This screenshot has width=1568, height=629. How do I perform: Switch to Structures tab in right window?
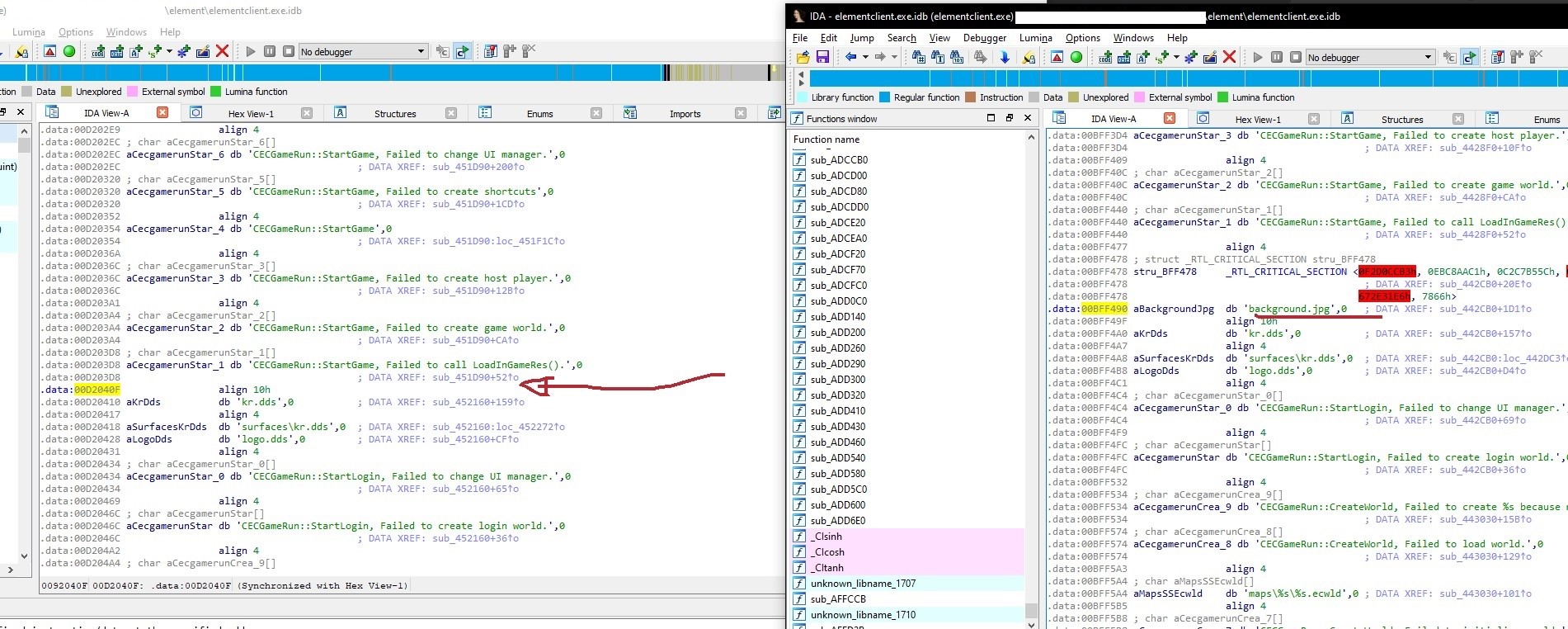click(x=1402, y=119)
